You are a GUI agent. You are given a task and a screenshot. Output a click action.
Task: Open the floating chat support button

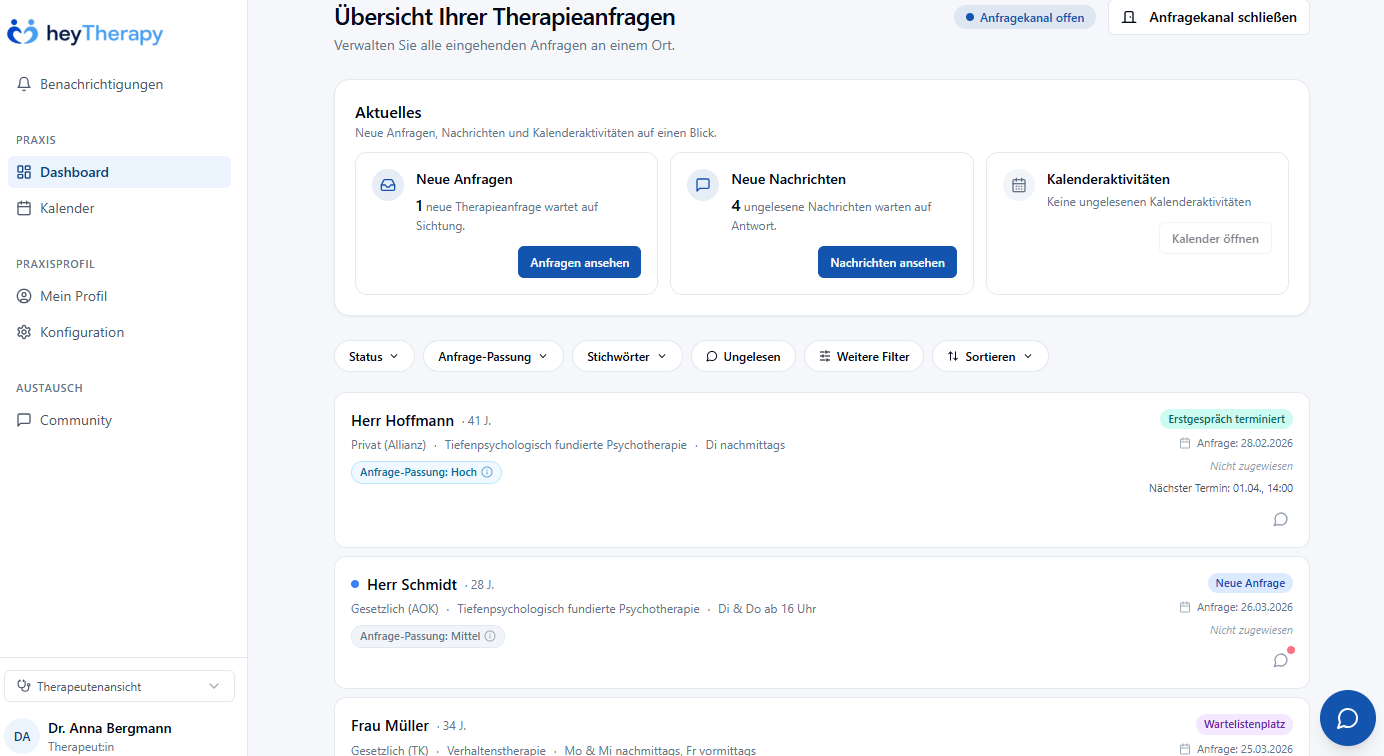click(1348, 718)
